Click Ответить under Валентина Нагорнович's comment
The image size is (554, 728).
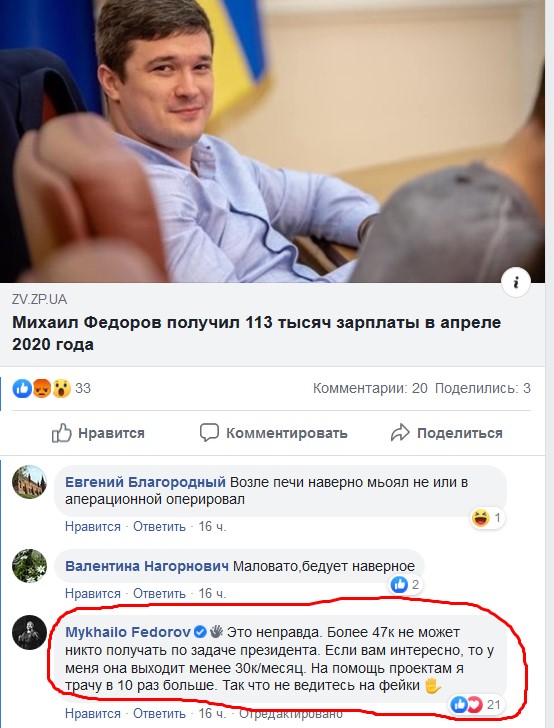pos(159,593)
